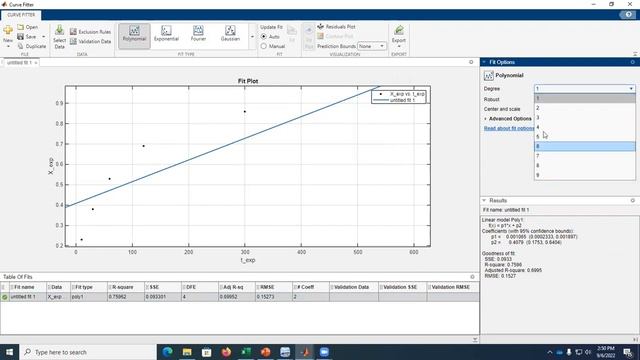The width and height of the screenshot is (640, 360).
Task: Select degree 6 in dropdown list
Action: 584,146
